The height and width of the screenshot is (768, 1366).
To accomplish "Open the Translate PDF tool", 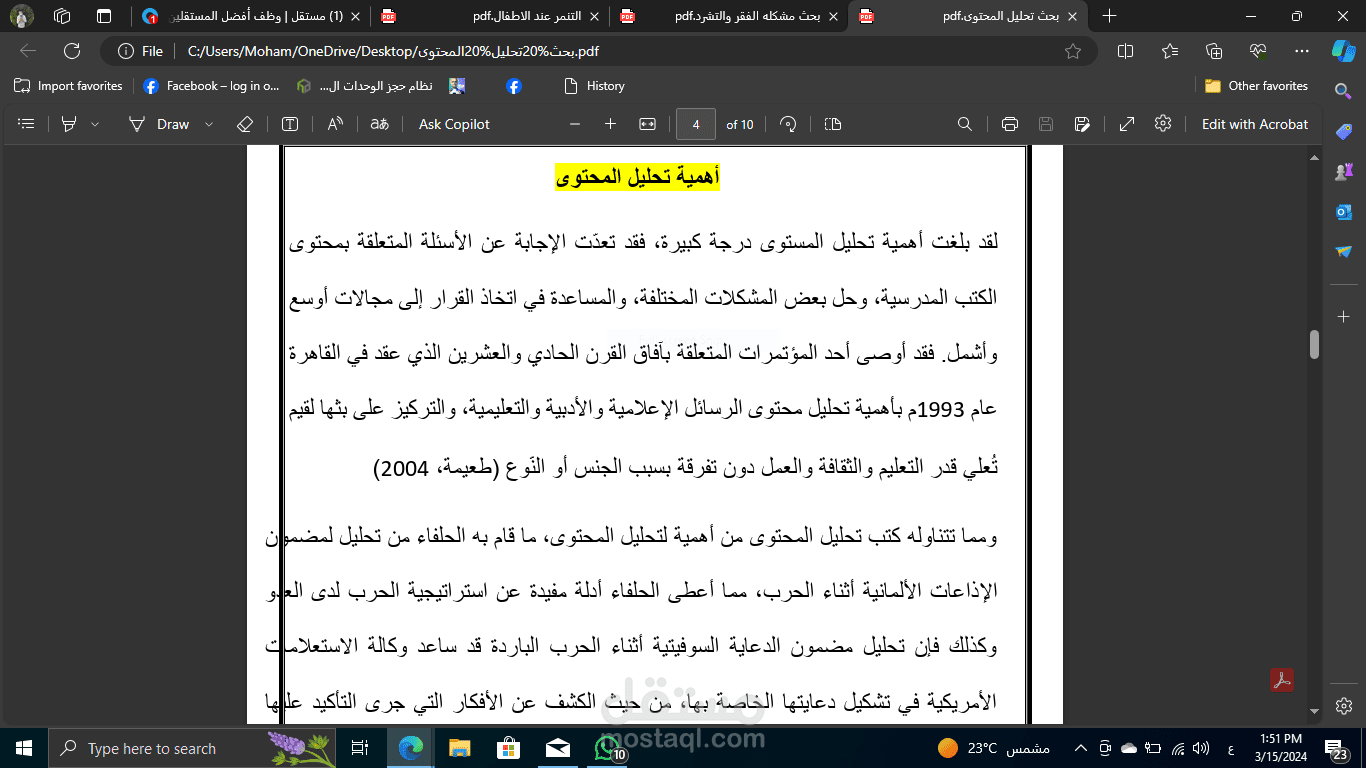I will (x=379, y=124).
